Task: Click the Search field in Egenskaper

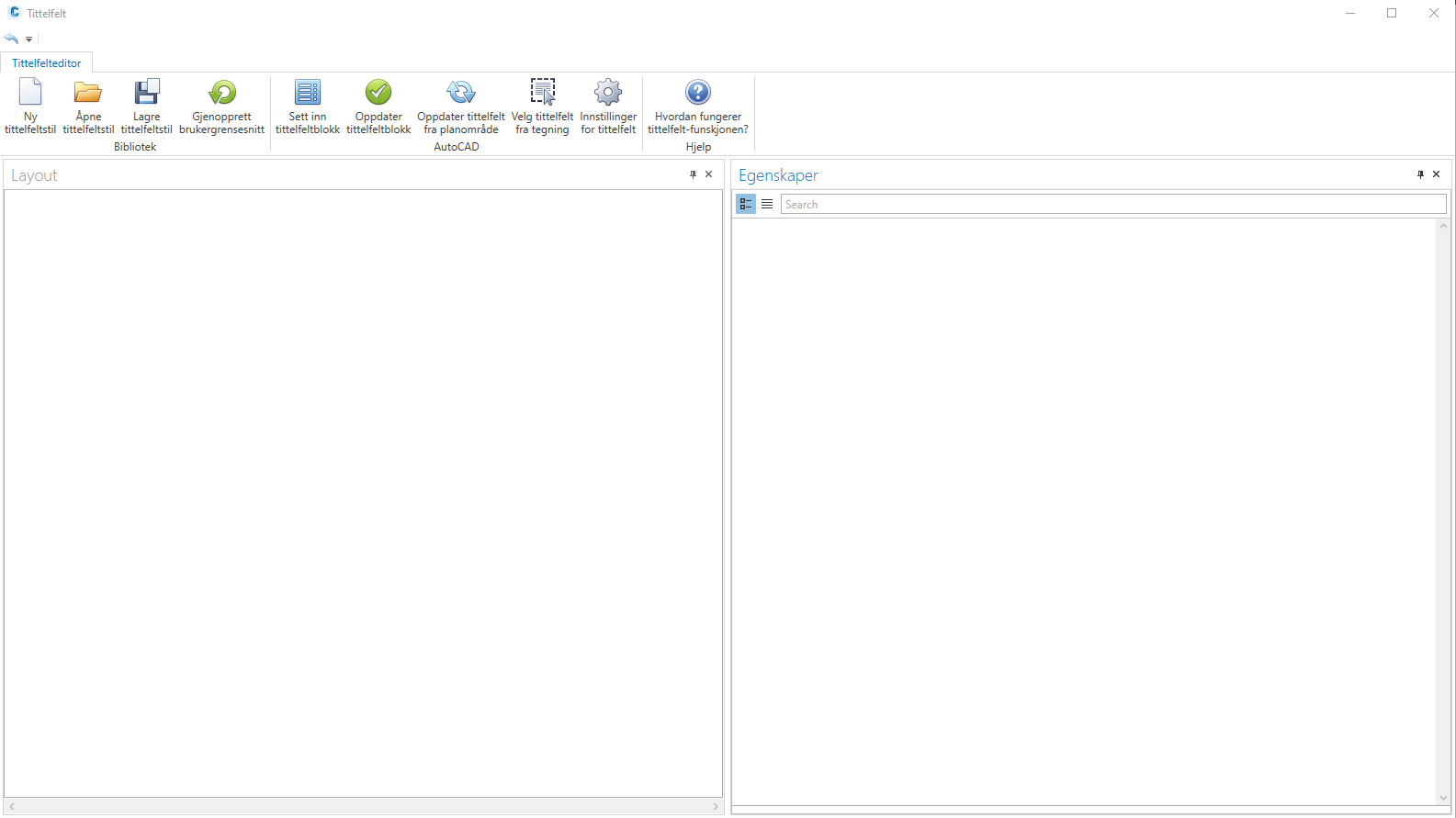Action: pyautogui.click(x=1112, y=205)
